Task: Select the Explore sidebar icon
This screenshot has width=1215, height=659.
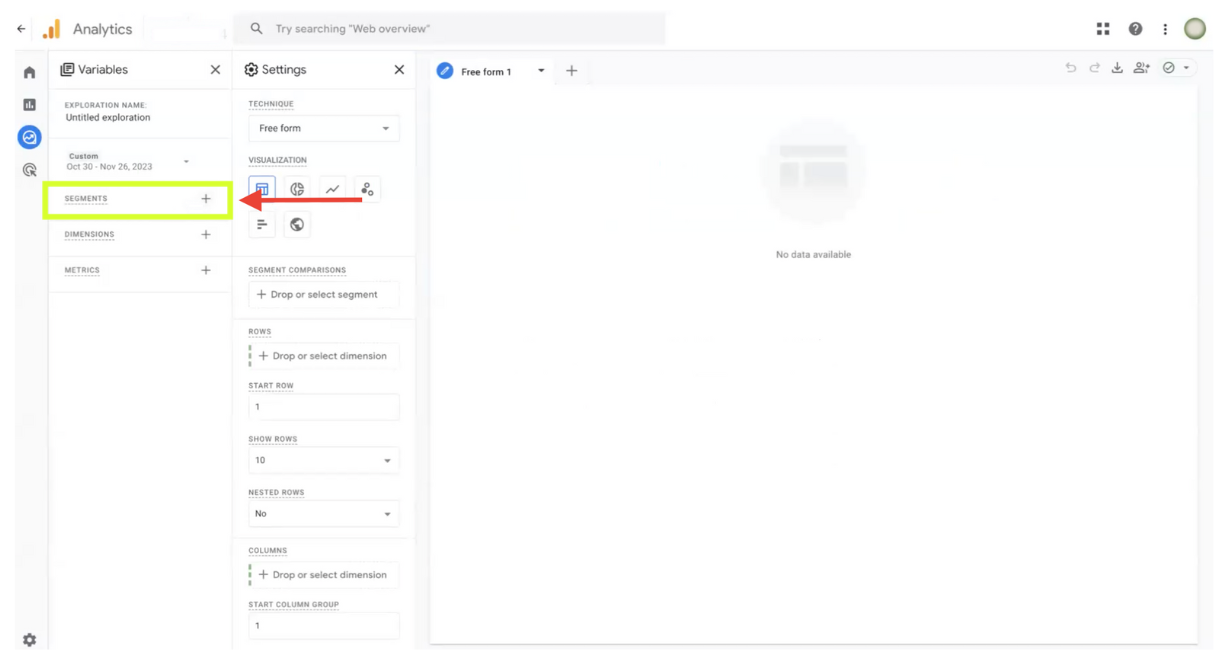Action: pos(28,137)
